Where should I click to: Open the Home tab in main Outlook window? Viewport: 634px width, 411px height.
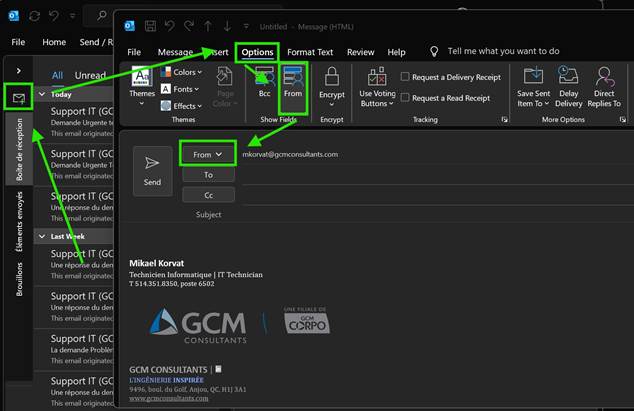point(54,42)
